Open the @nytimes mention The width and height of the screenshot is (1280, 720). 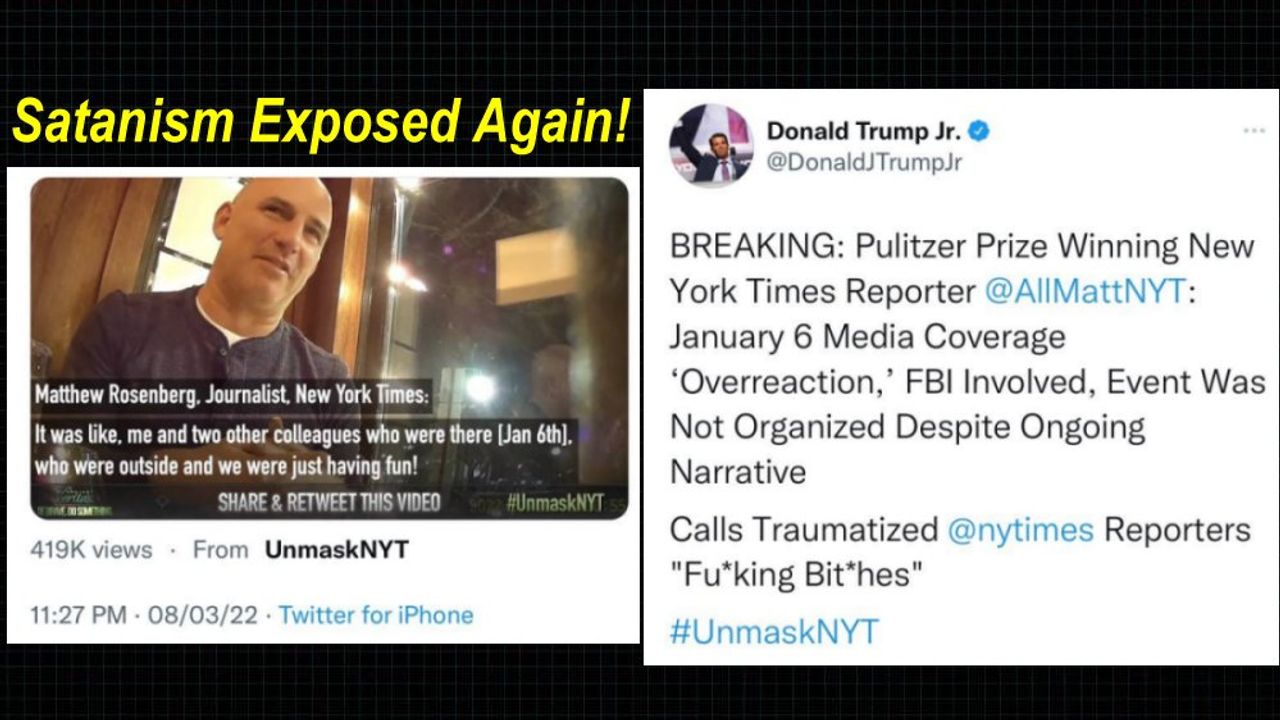(x=1020, y=529)
